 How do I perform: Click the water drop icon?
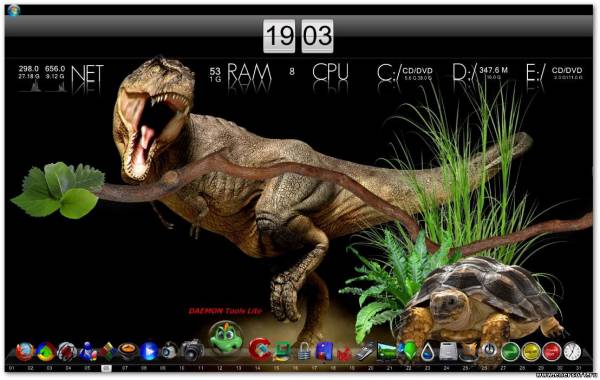point(427,352)
